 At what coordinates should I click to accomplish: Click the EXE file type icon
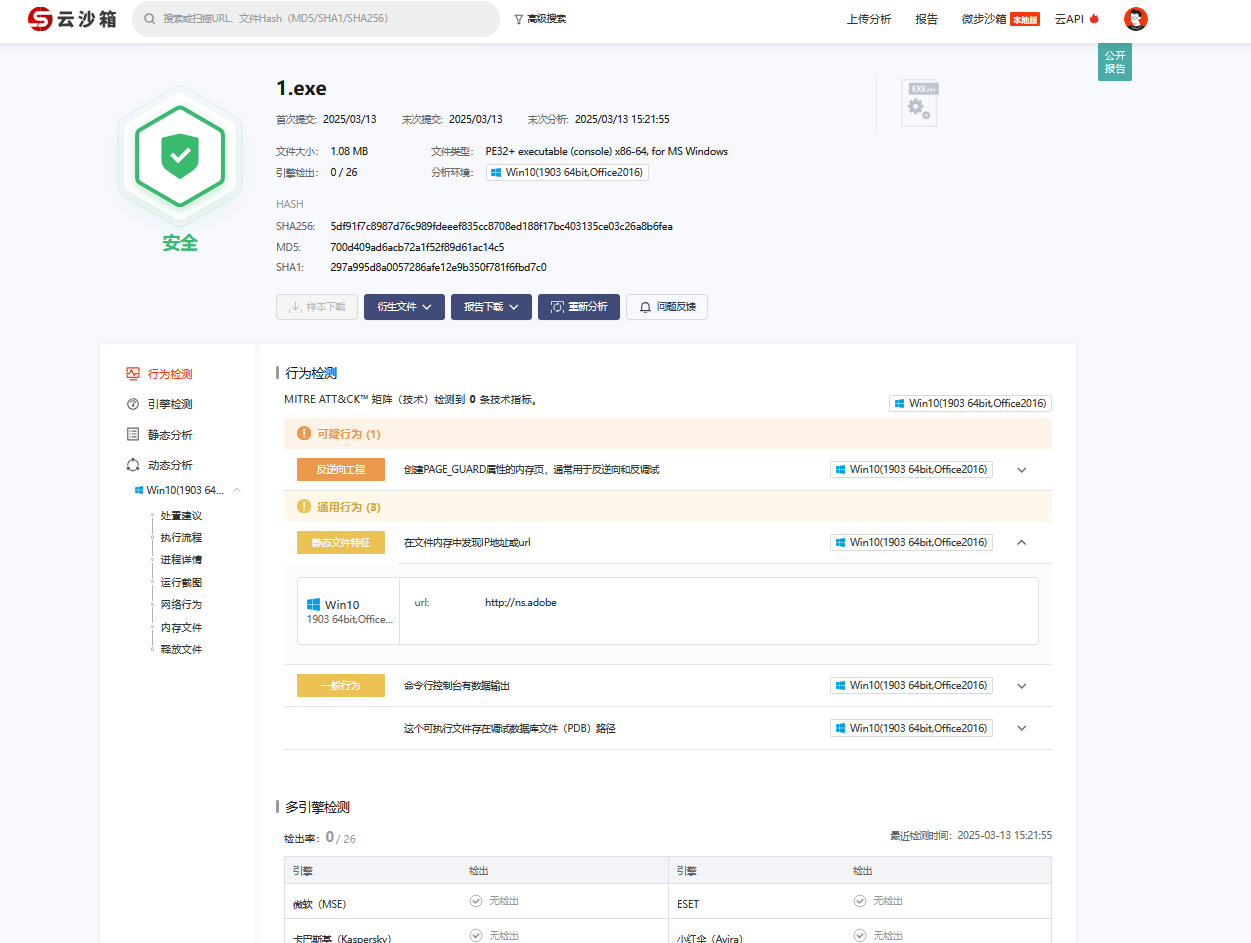point(919,103)
